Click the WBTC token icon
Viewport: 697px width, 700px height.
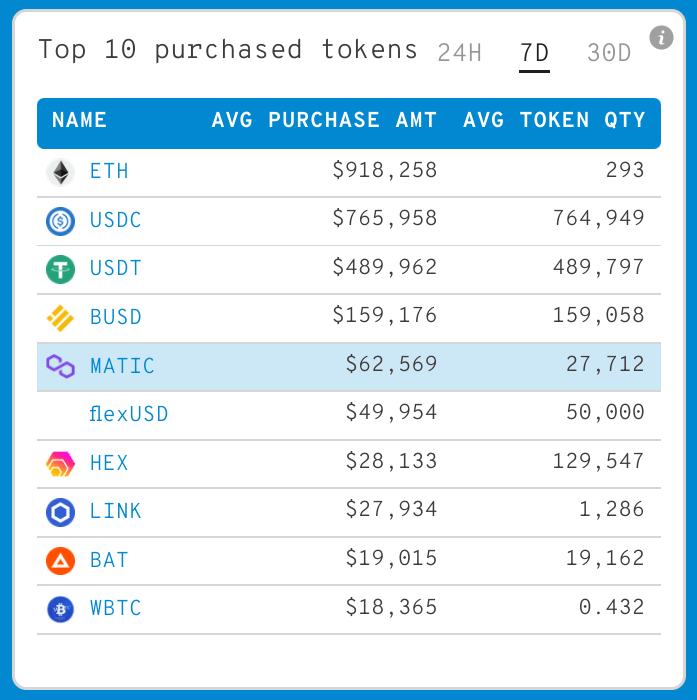click(x=61, y=609)
